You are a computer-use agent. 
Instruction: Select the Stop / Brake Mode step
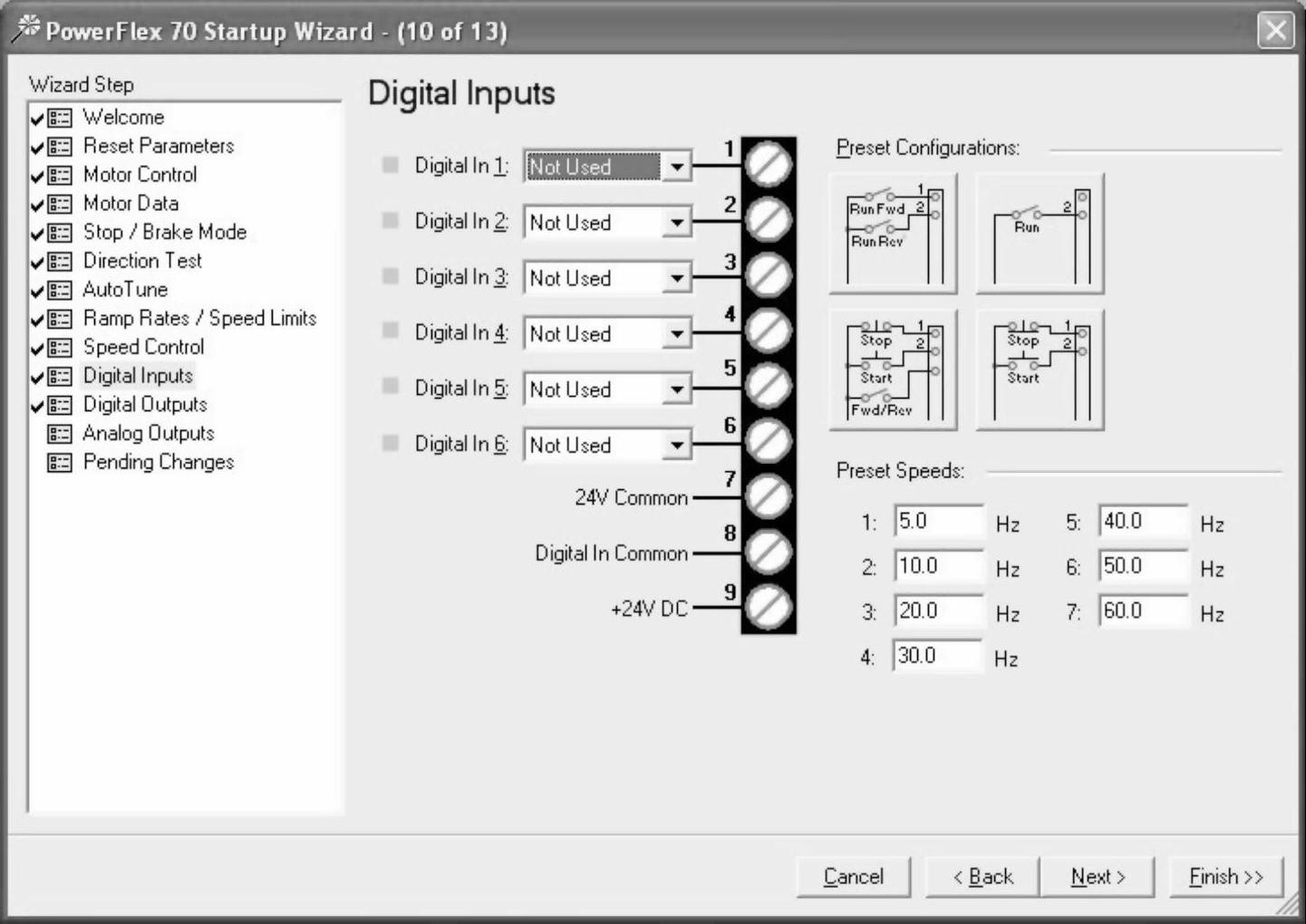point(165,232)
